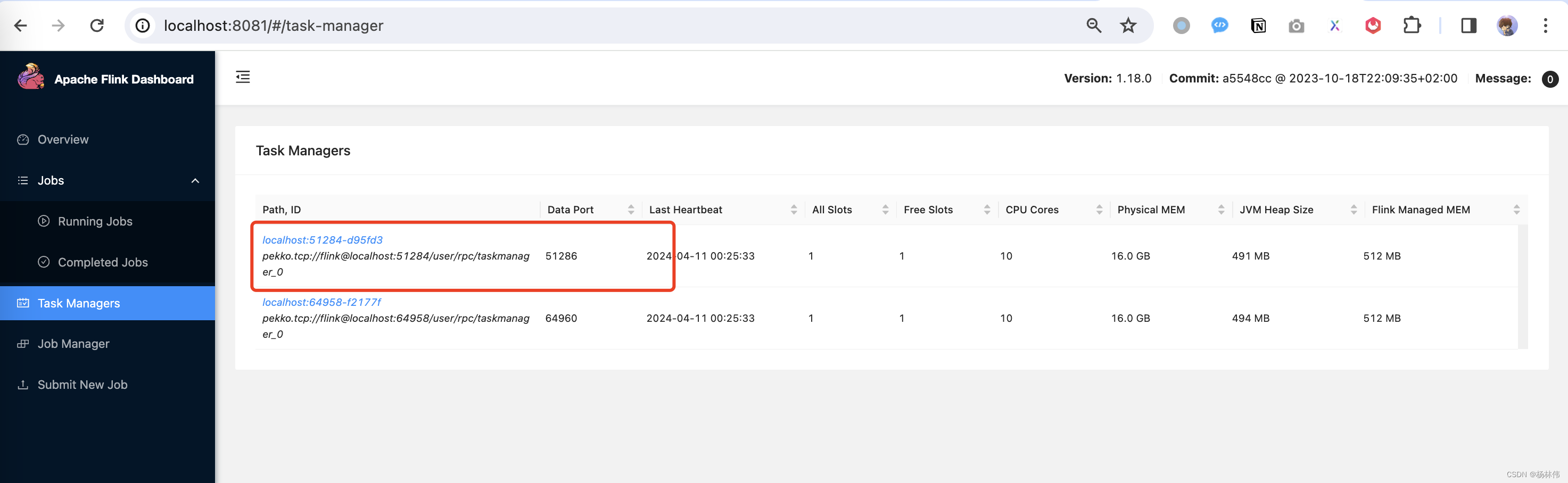This screenshot has width=1568, height=483.
Task: Click JVM heap value 494 MB
Action: (x=1251, y=318)
